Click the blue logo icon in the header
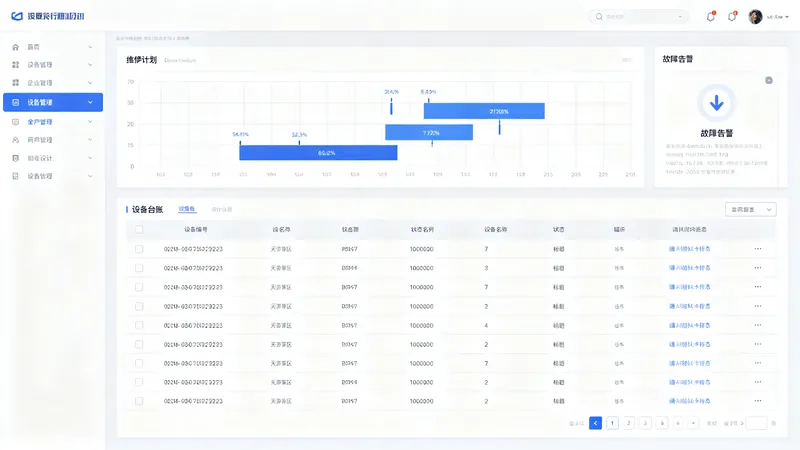 17,16
